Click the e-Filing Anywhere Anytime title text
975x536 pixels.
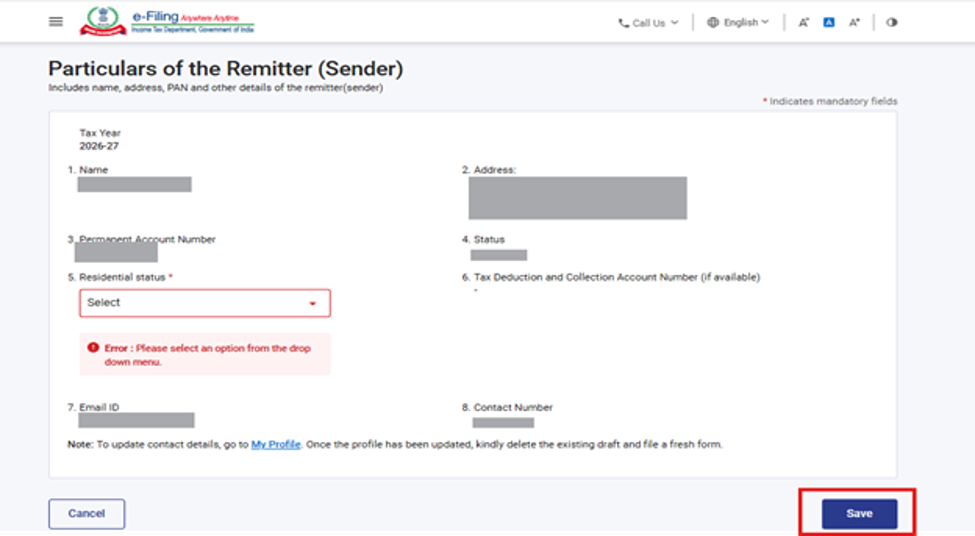(193, 17)
